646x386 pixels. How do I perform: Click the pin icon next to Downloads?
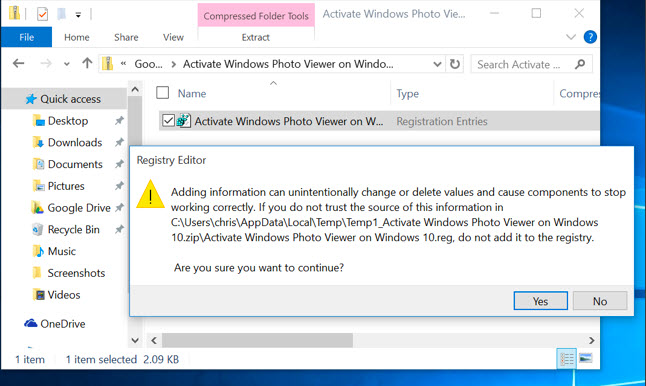click(x=119, y=143)
